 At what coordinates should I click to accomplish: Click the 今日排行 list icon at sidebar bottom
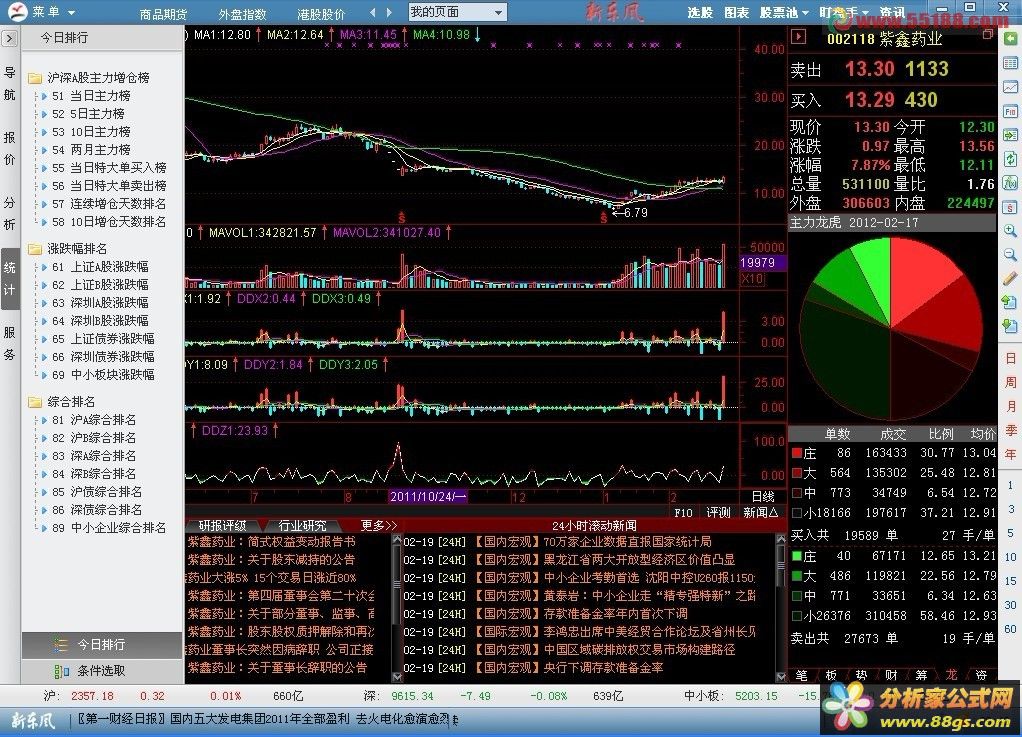pos(61,645)
